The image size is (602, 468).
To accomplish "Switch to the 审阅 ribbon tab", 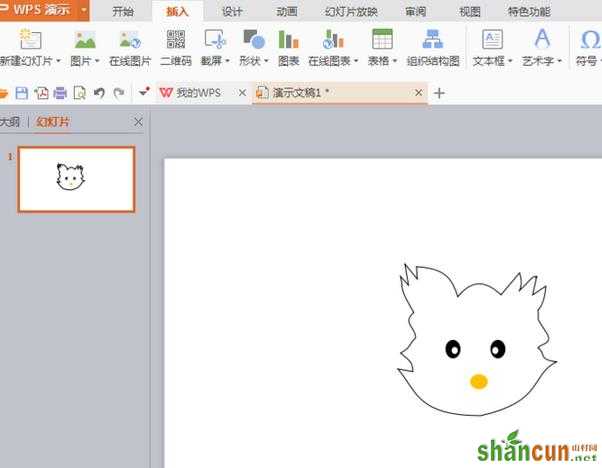I will point(415,12).
